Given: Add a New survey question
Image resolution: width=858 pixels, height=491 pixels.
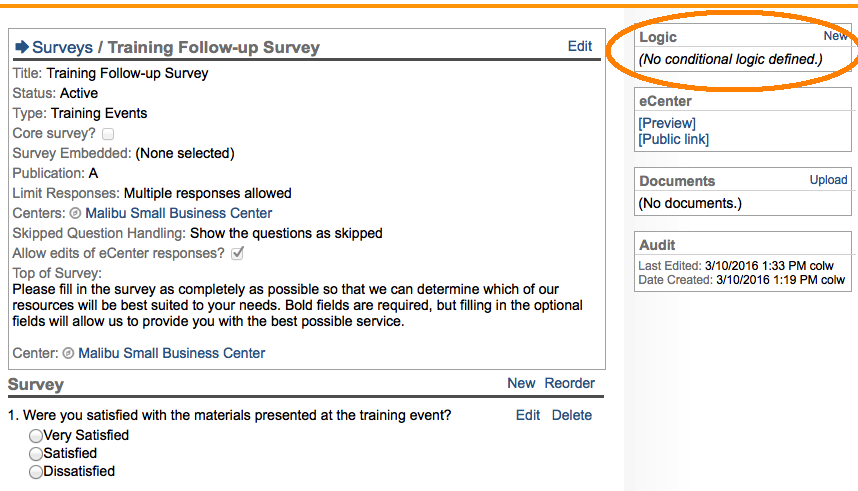Looking at the screenshot, I should pyautogui.click(x=521, y=383).
